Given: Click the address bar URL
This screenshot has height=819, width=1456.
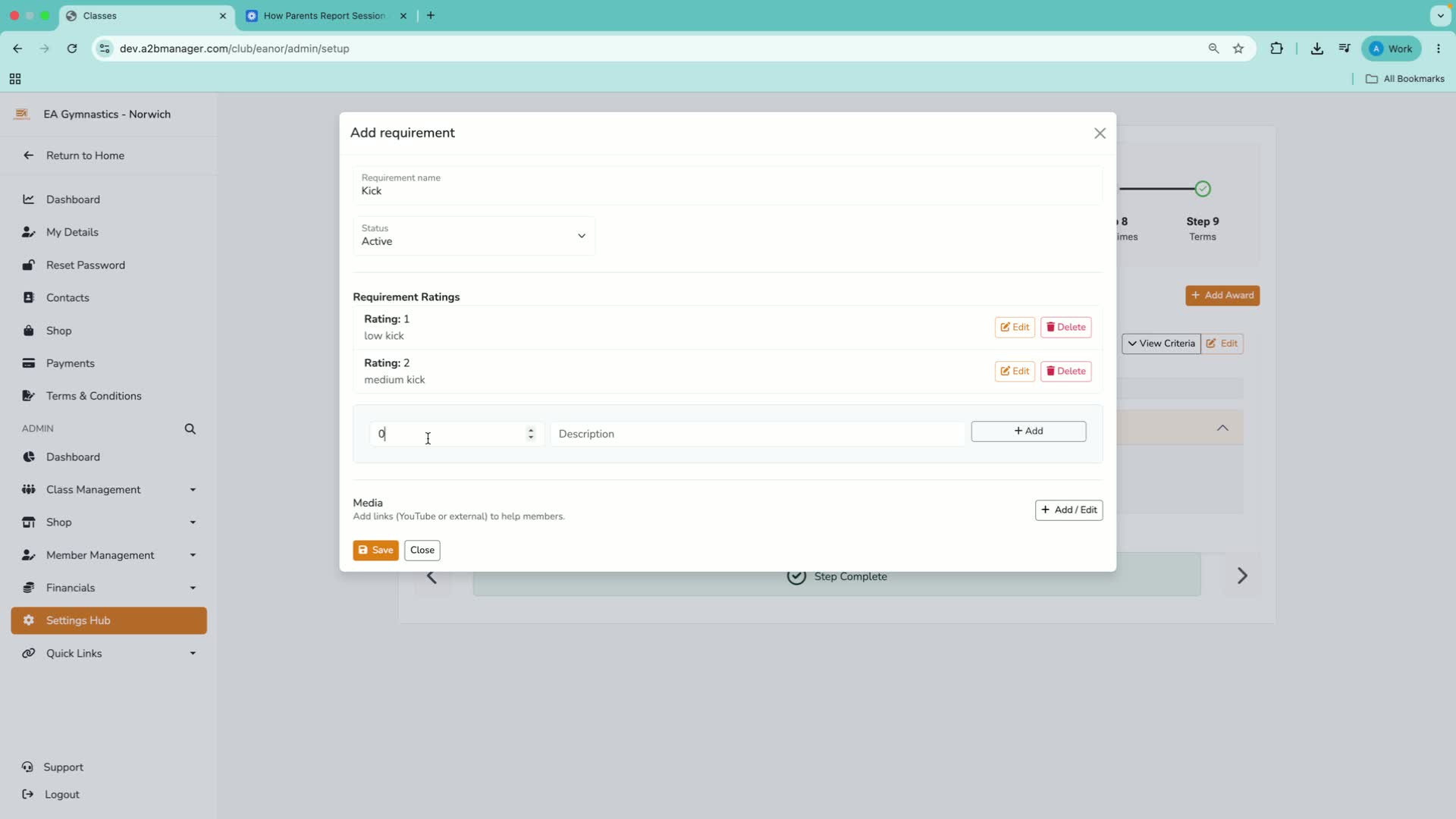Looking at the screenshot, I should pos(234,49).
